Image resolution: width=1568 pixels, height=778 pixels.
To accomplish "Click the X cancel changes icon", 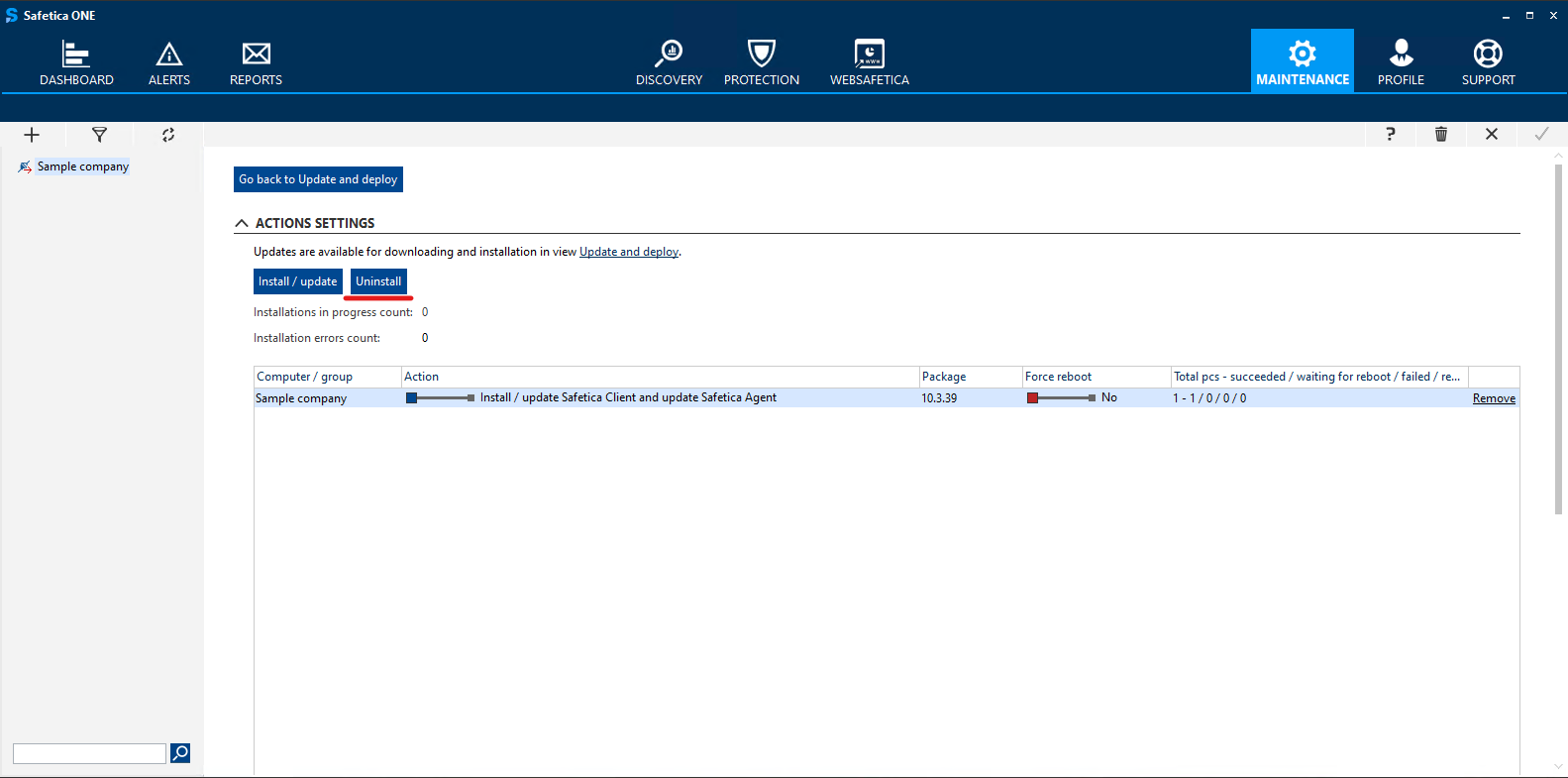I will pos(1492,134).
